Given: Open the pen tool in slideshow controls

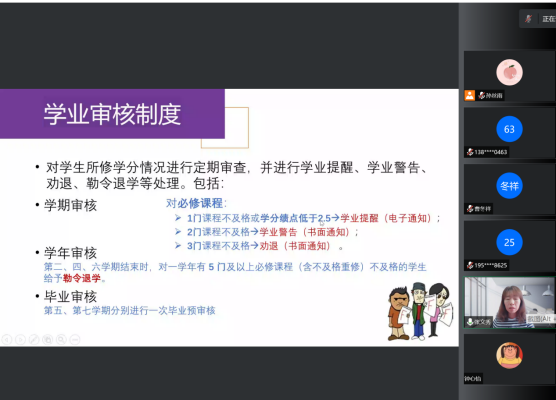Looking at the screenshot, I should [x=34, y=339].
